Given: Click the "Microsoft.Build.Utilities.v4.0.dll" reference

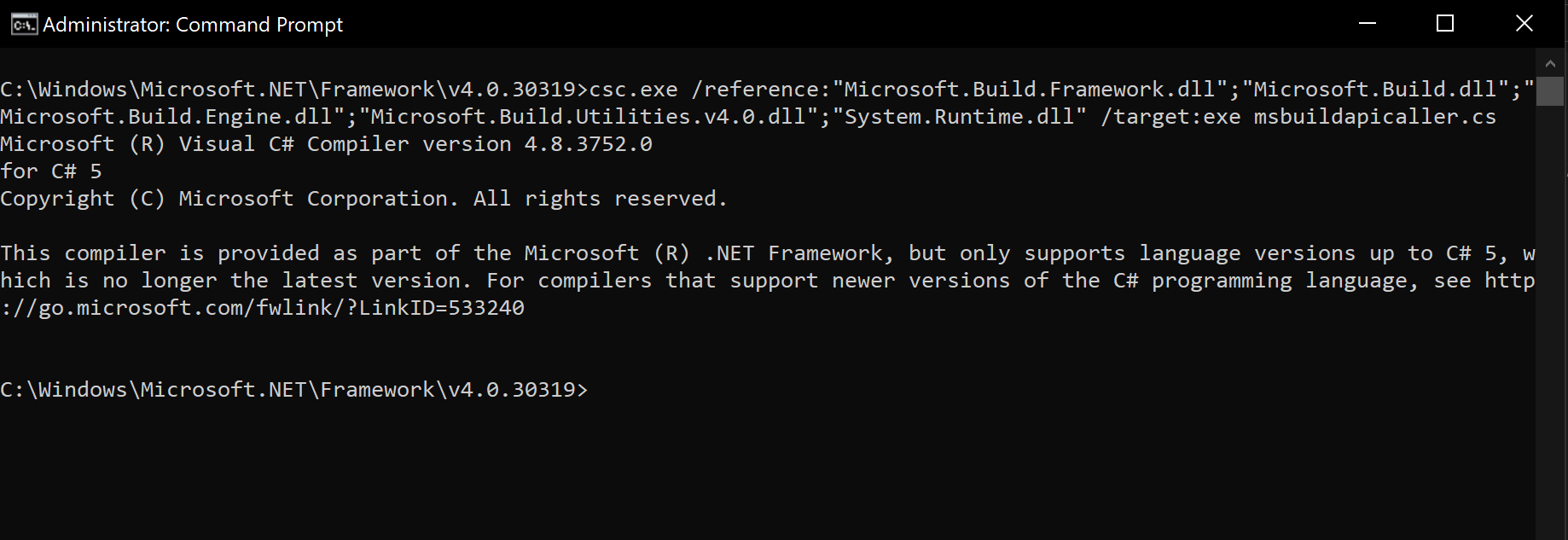Looking at the screenshot, I should click(x=588, y=117).
